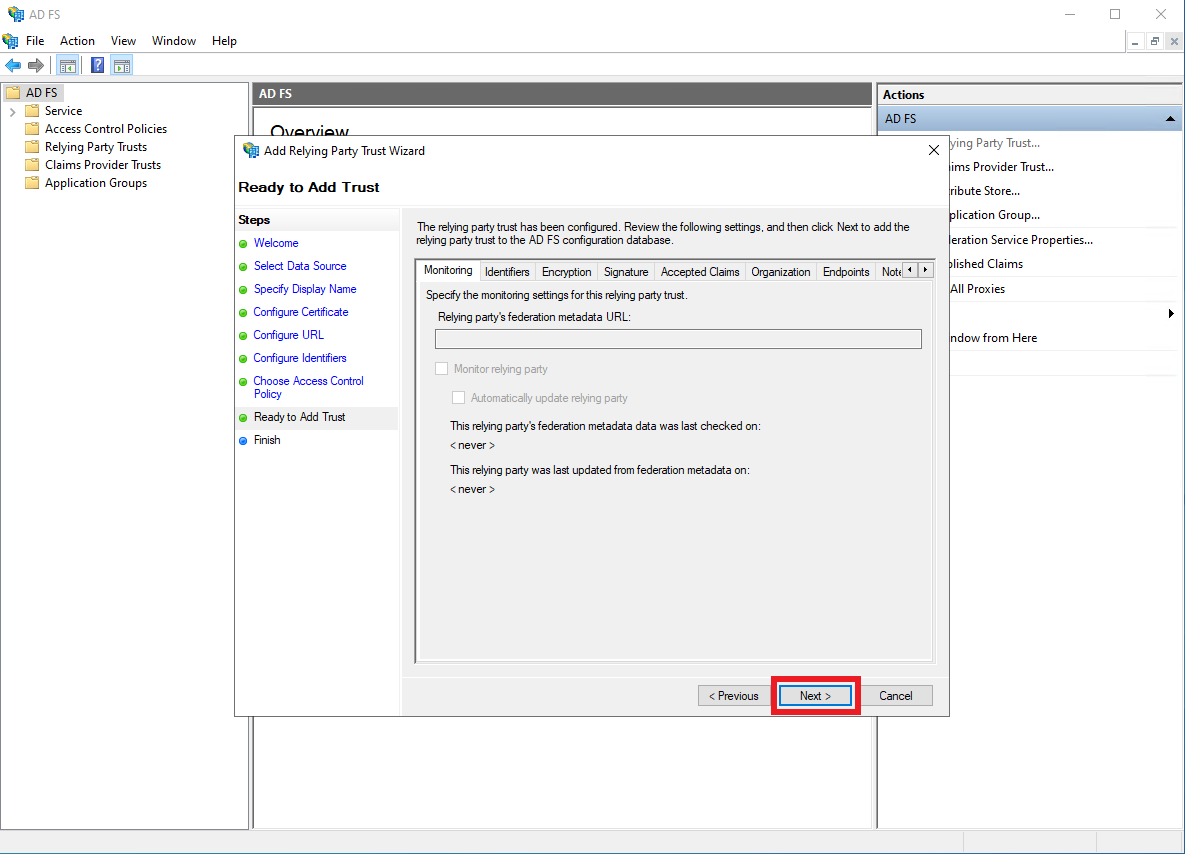1185x854 pixels.
Task: Expand the Service tree node
Action: coord(12,111)
